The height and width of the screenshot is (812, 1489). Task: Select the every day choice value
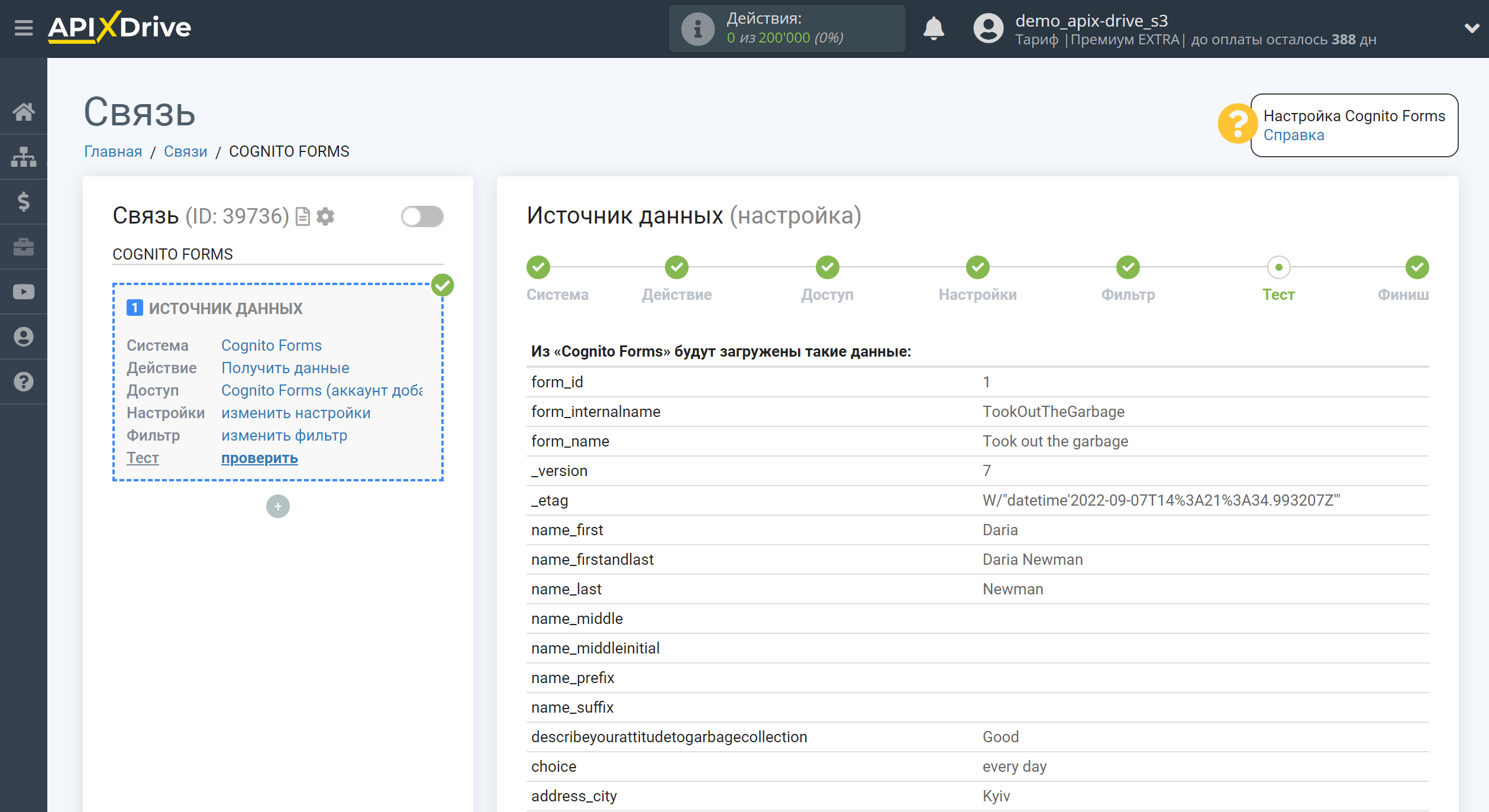tap(1015, 766)
